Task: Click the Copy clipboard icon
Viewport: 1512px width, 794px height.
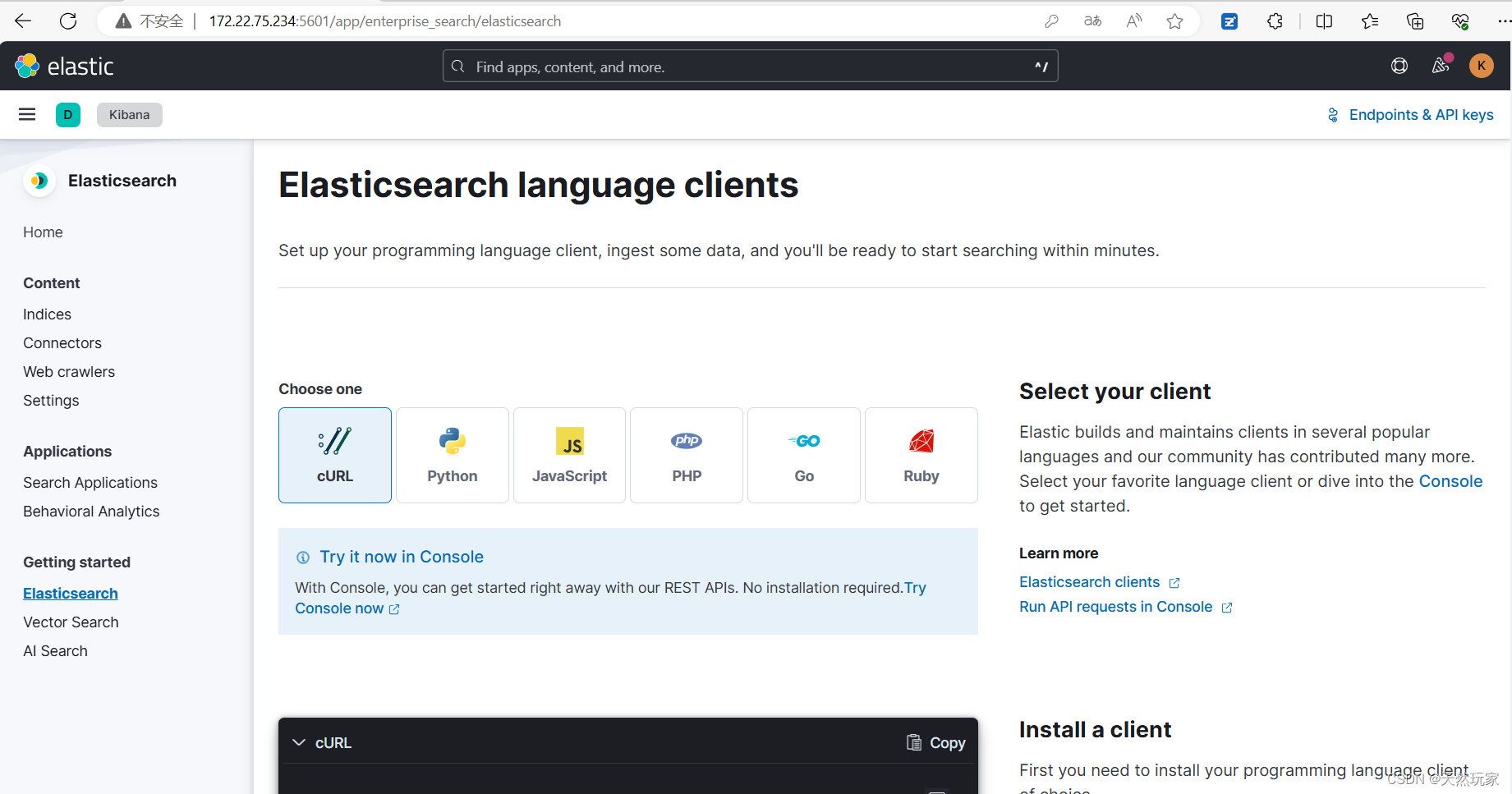Action: point(913,742)
